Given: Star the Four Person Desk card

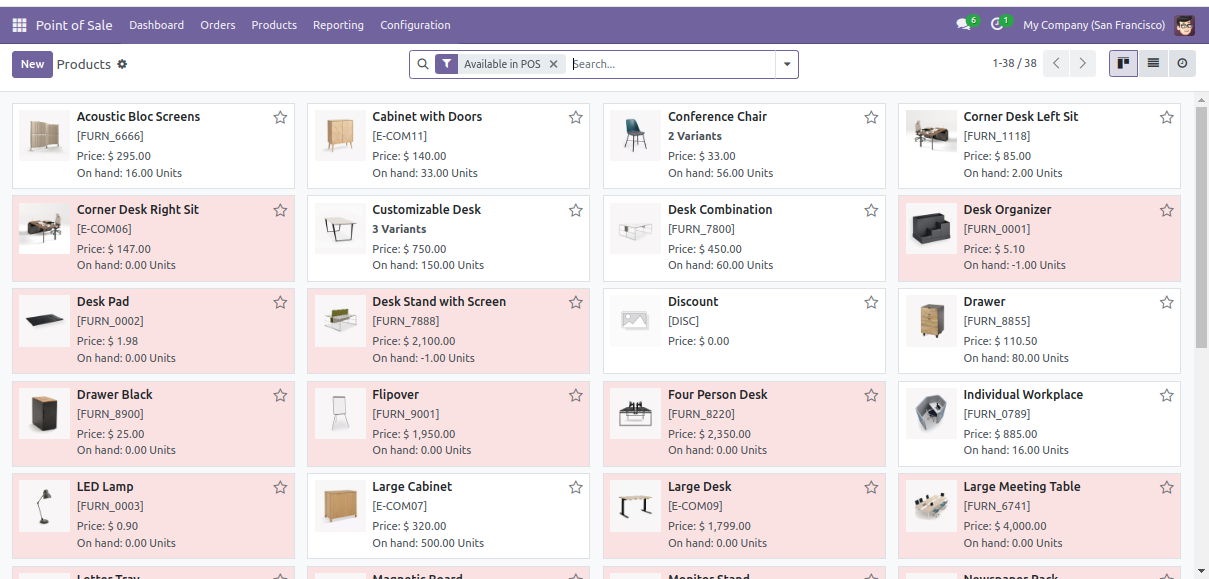Looking at the screenshot, I should pos(871,395).
